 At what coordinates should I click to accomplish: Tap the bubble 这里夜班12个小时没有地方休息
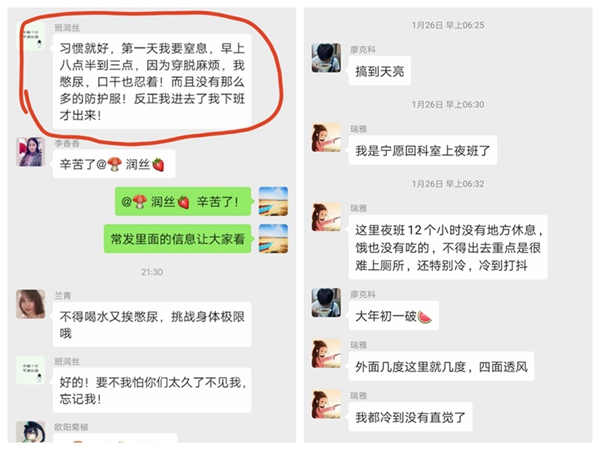coord(448,247)
